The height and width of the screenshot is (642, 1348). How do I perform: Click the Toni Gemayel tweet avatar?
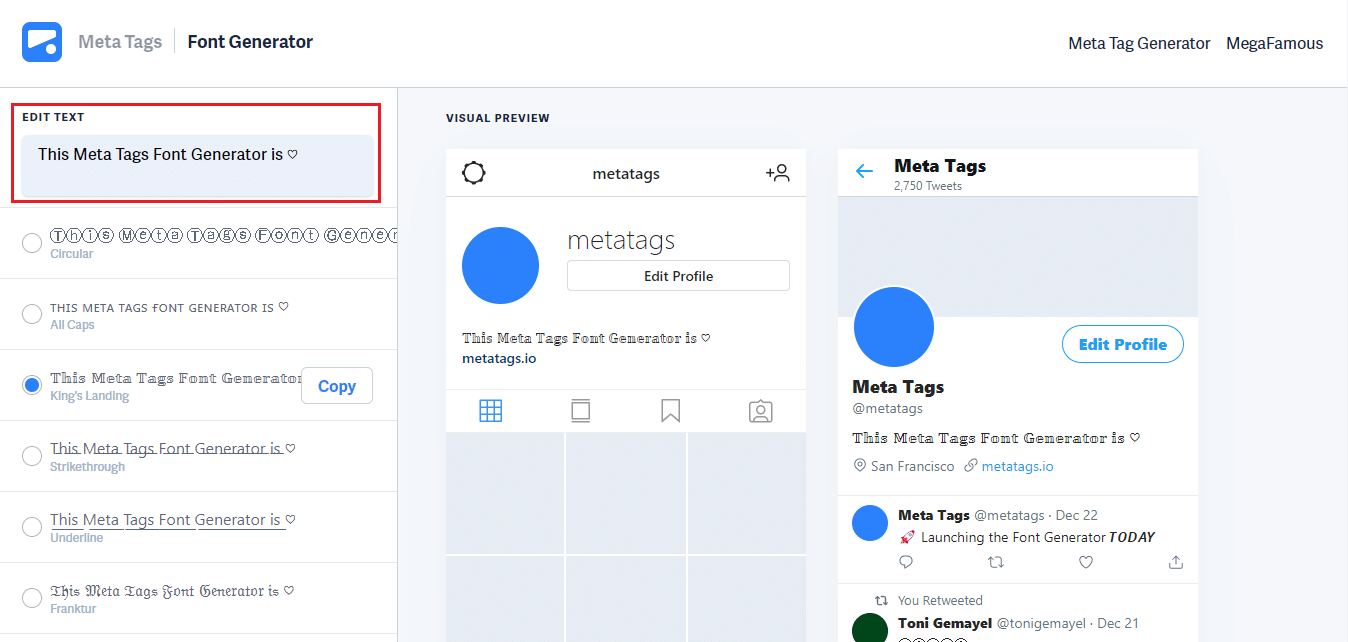coord(870,628)
